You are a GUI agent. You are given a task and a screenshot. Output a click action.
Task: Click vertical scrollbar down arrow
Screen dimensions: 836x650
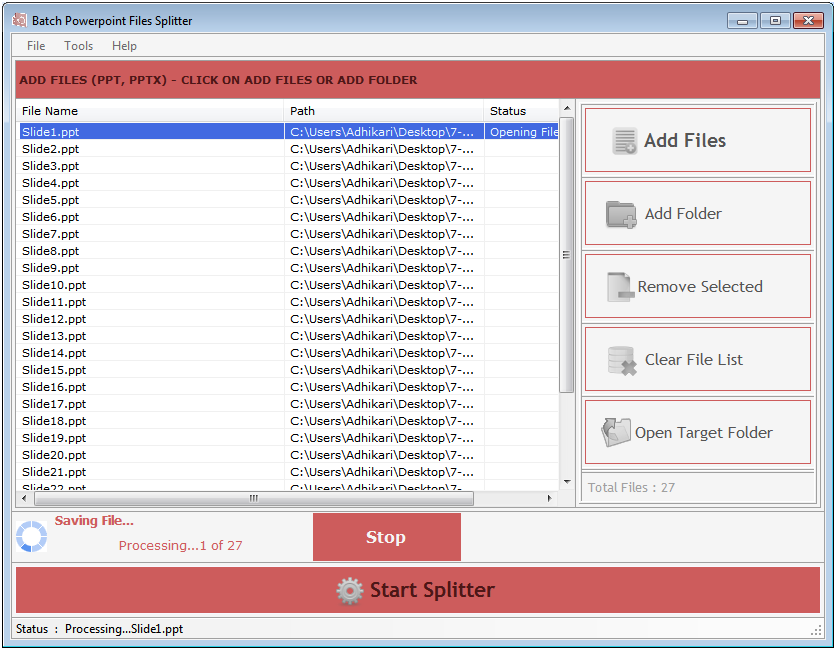pyautogui.click(x=567, y=482)
